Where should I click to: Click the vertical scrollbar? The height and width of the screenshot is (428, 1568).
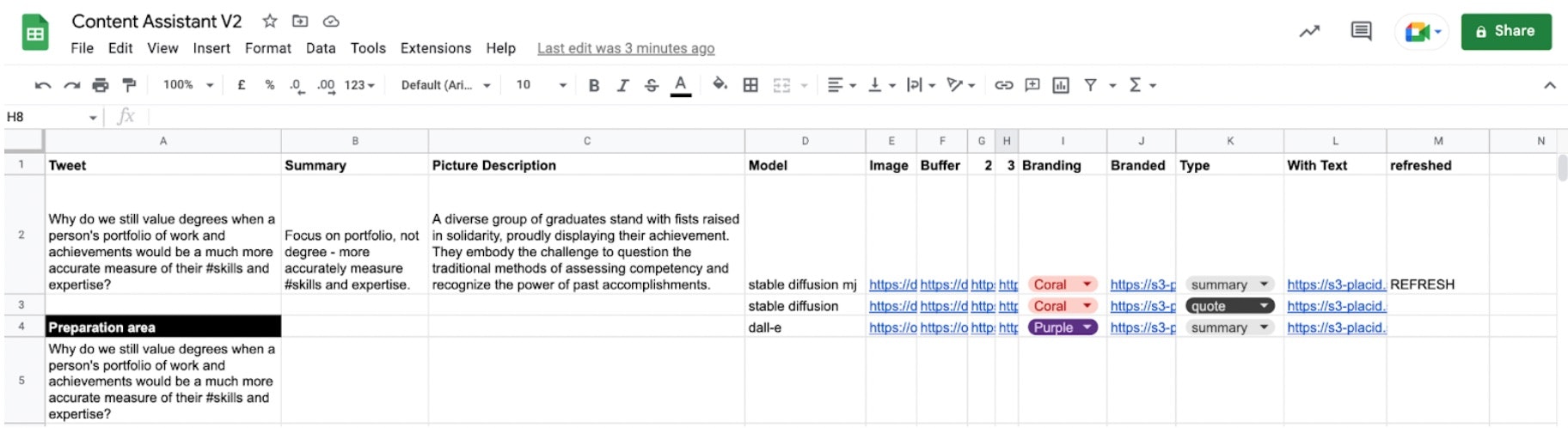pyautogui.click(x=1562, y=167)
